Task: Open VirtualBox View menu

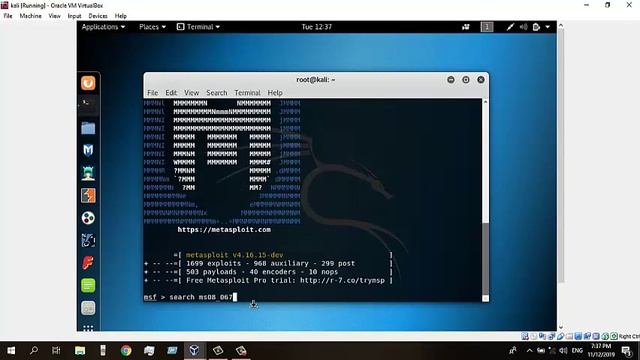Action: (x=54, y=16)
